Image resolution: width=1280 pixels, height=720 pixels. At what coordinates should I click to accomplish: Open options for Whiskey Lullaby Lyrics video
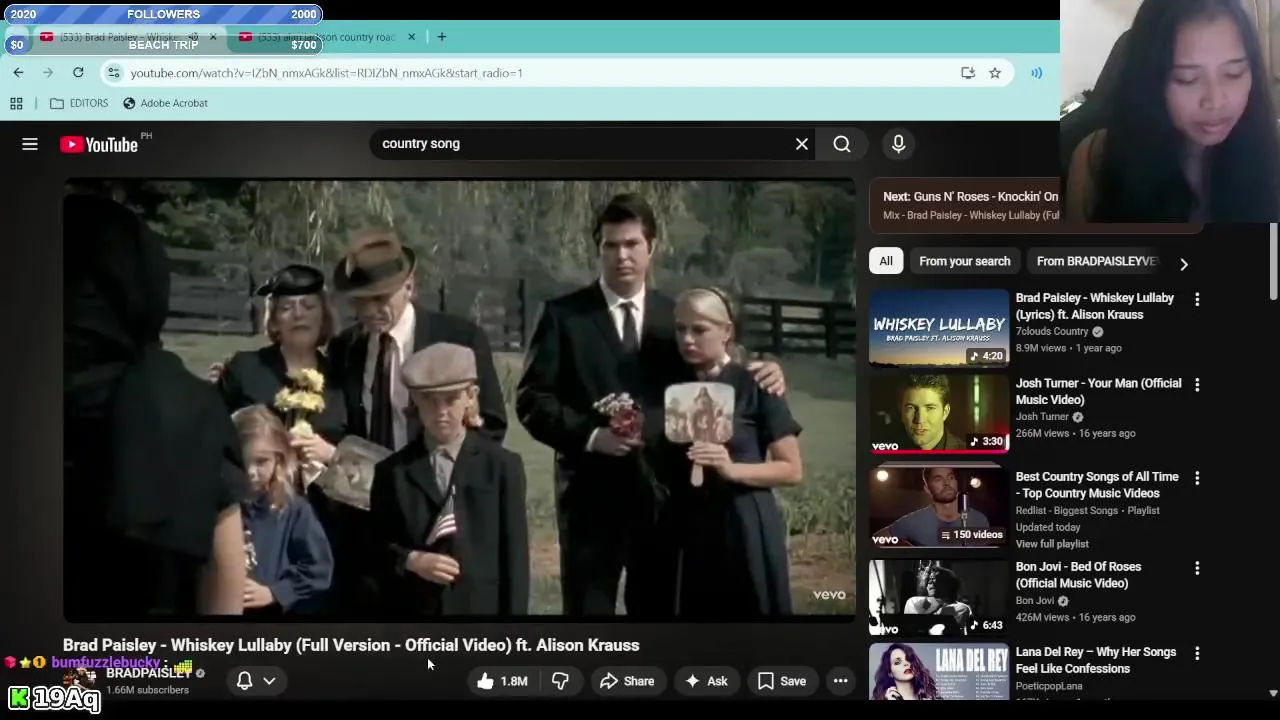point(1197,299)
